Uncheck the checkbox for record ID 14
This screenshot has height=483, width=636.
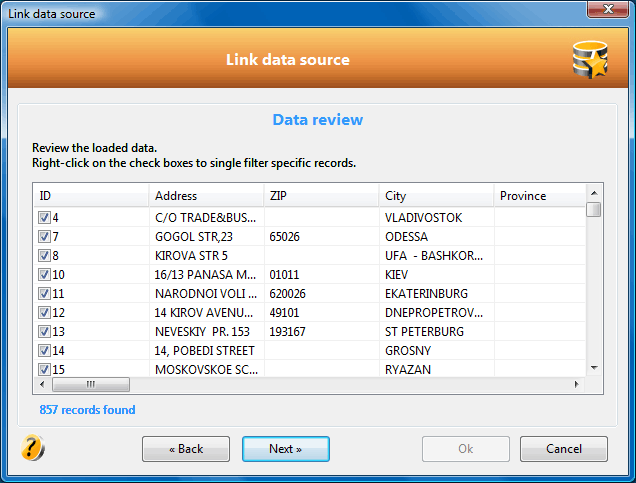click(44, 351)
